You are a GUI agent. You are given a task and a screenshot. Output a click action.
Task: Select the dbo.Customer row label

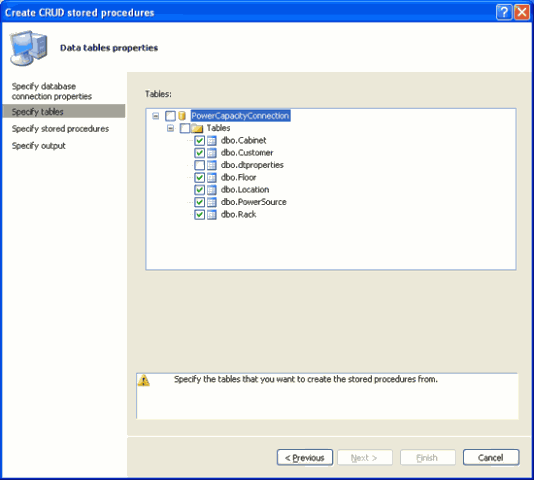click(x=247, y=153)
